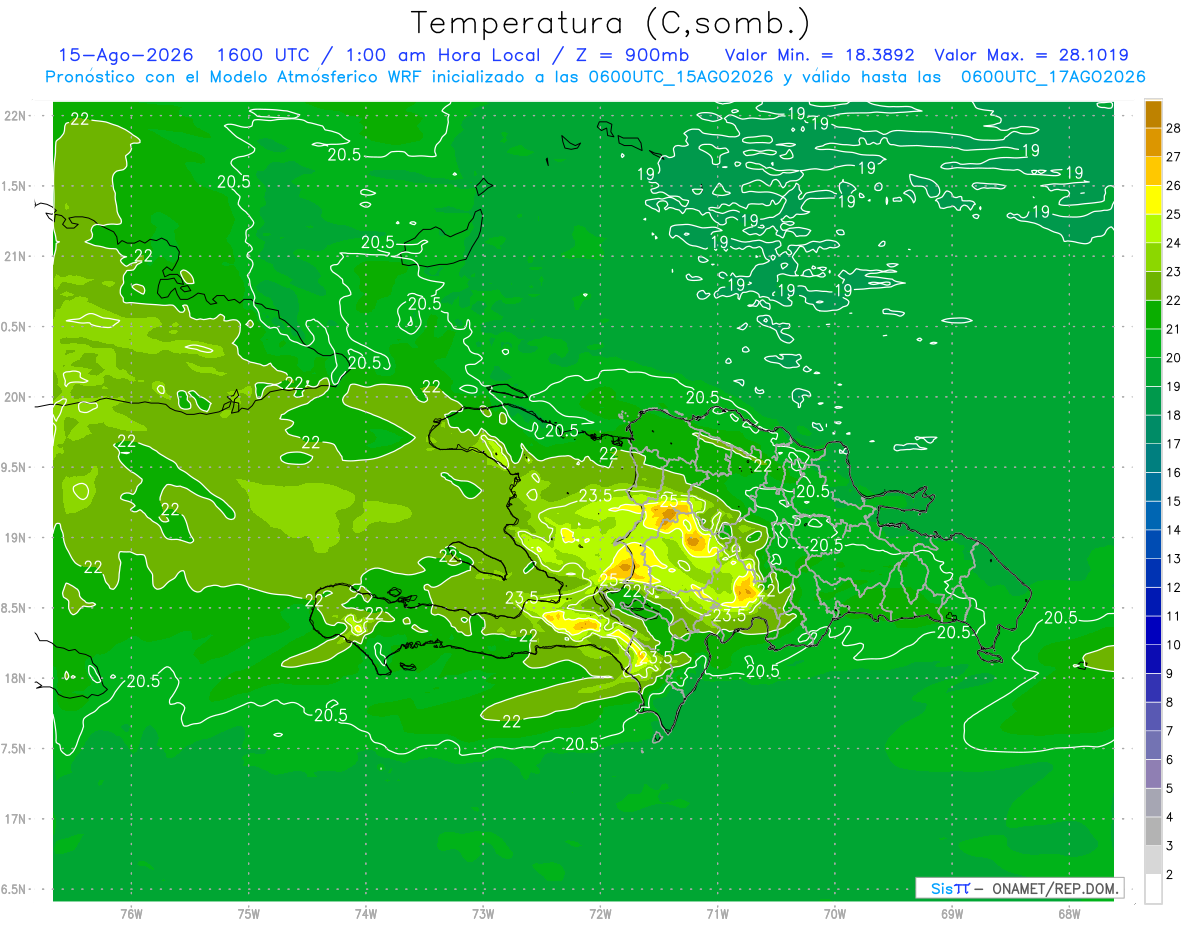Click the 15 label on the color scale
This screenshot has height=927, width=1200.
point(1175,501)
